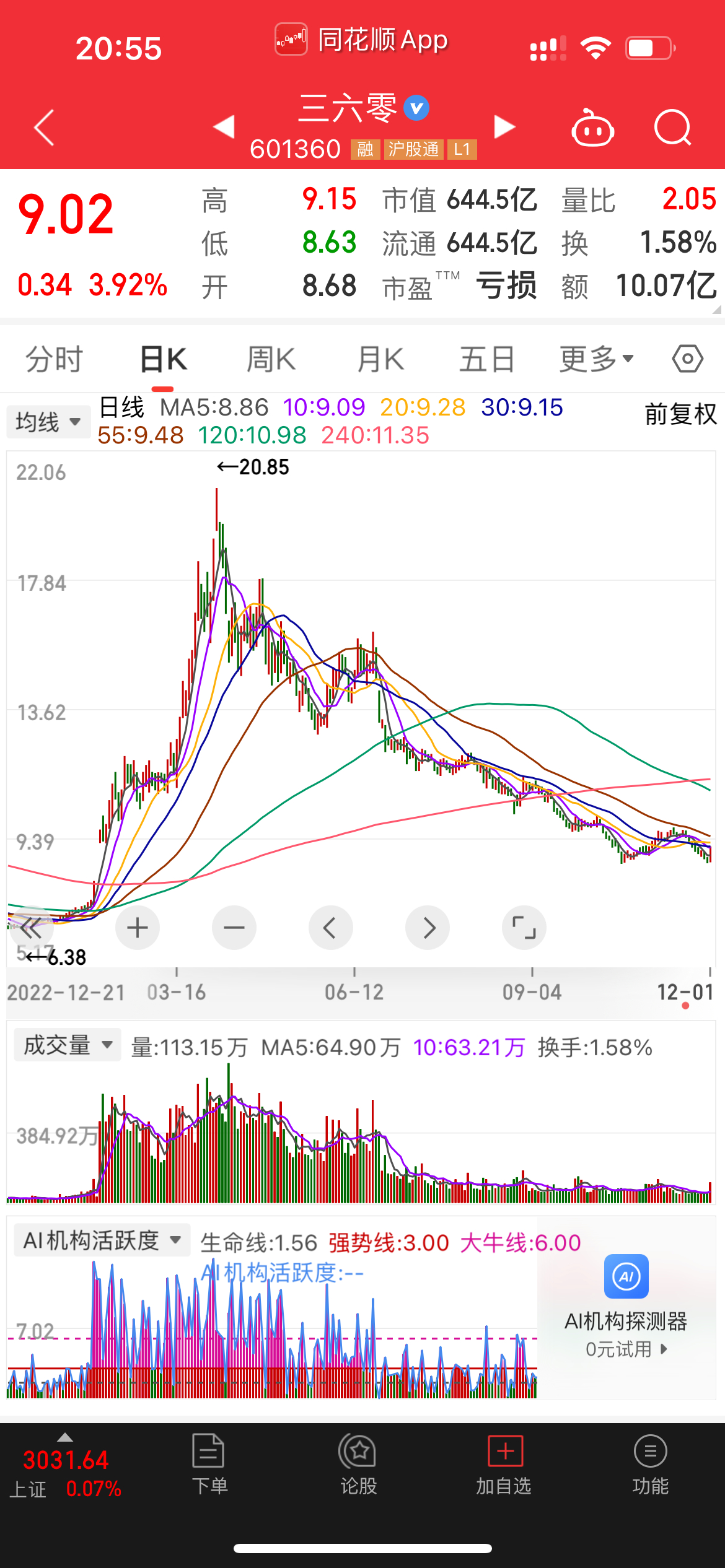This screenshot has height=1568, width=725.
Task: Switch to the 月K tab
Action: [x=380, y=359]
